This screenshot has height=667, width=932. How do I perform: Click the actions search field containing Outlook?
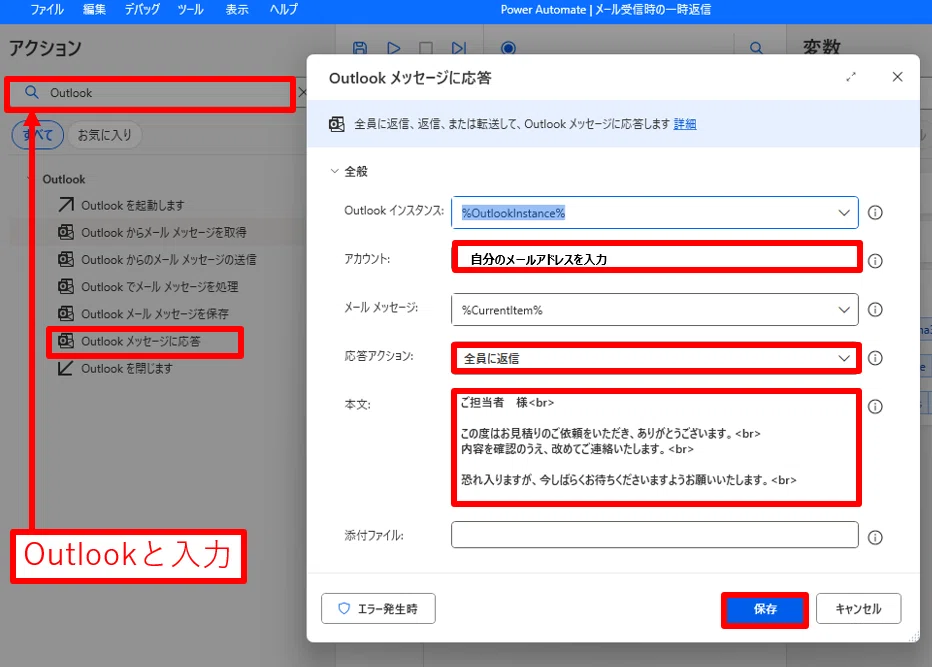point(150,93)
